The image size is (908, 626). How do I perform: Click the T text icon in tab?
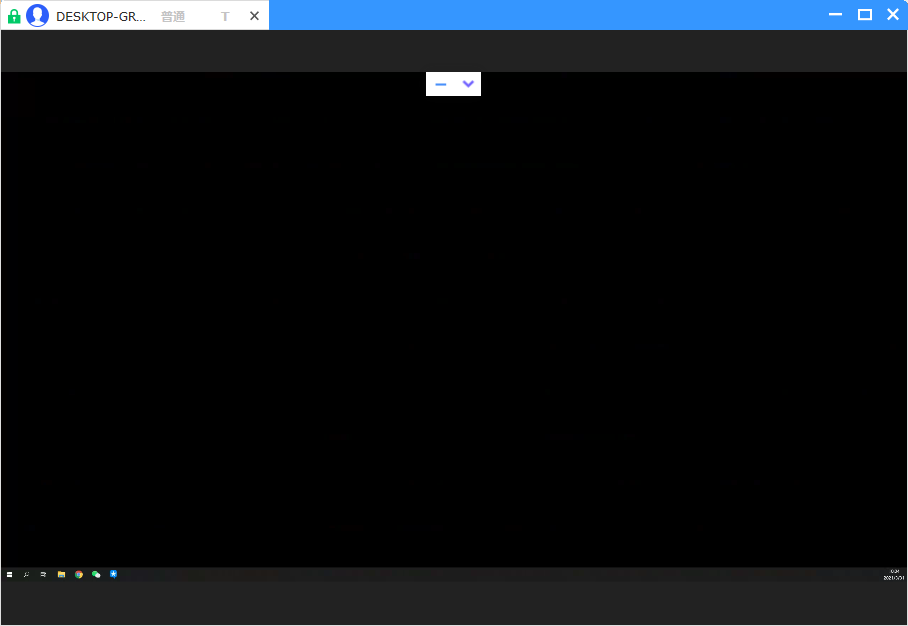coord(225,16)
